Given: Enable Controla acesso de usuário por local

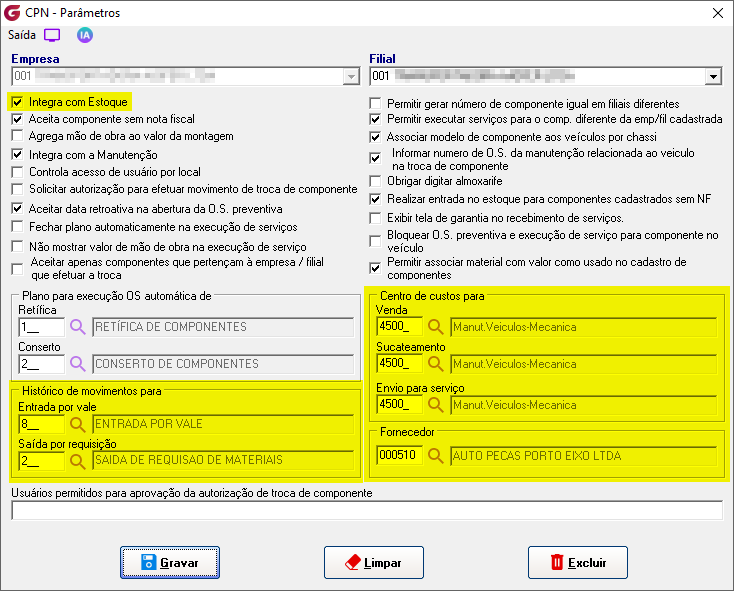Looking at the screenshot, I should click(17, 172).
